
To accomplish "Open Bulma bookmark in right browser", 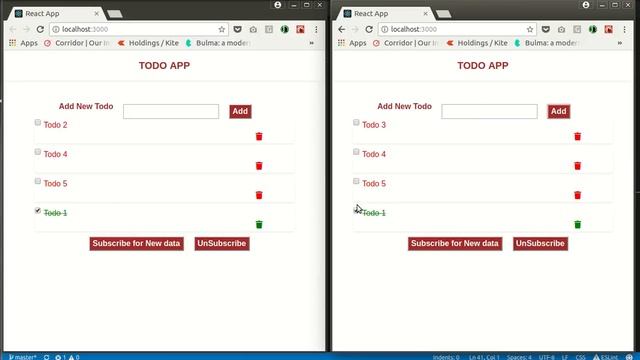I will (x=546, y=43).
